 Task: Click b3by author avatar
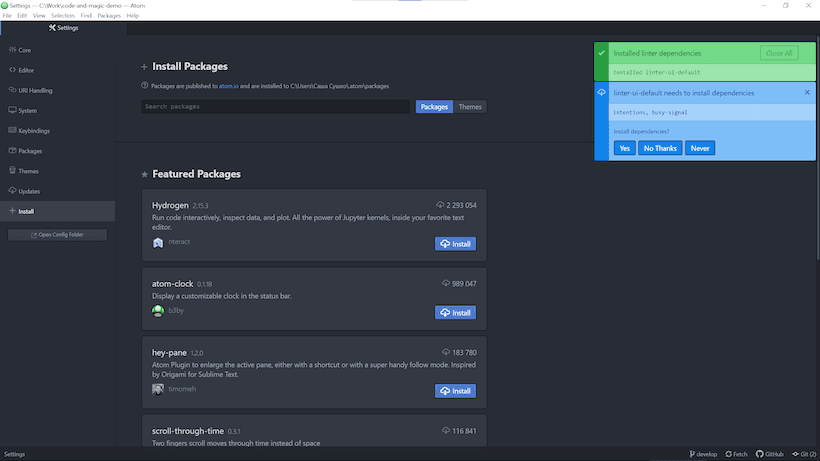tap(158, 311)
